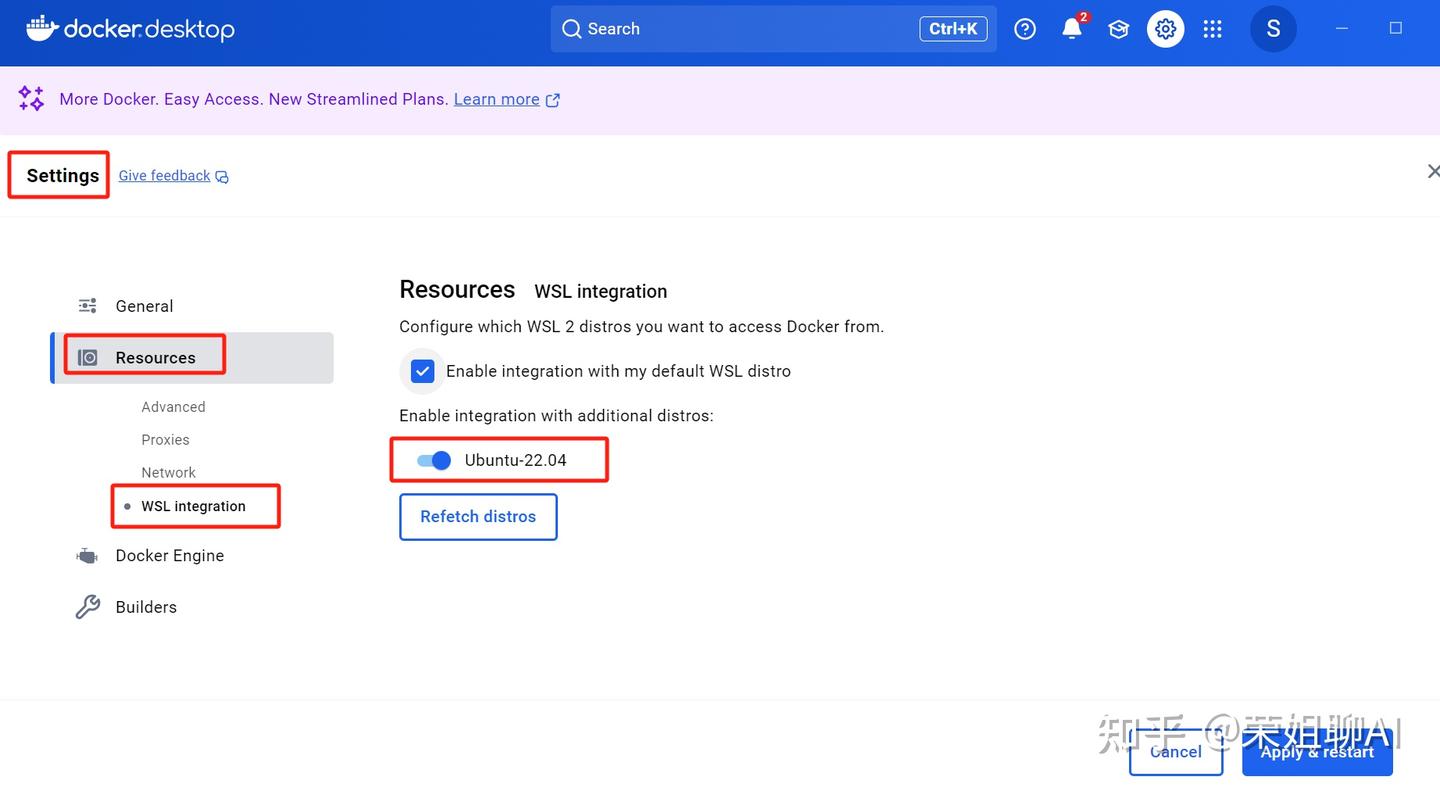The height and width of the screenshot is (791, 1440).
Task: Click into the Search field
Action: coord(773,29)
